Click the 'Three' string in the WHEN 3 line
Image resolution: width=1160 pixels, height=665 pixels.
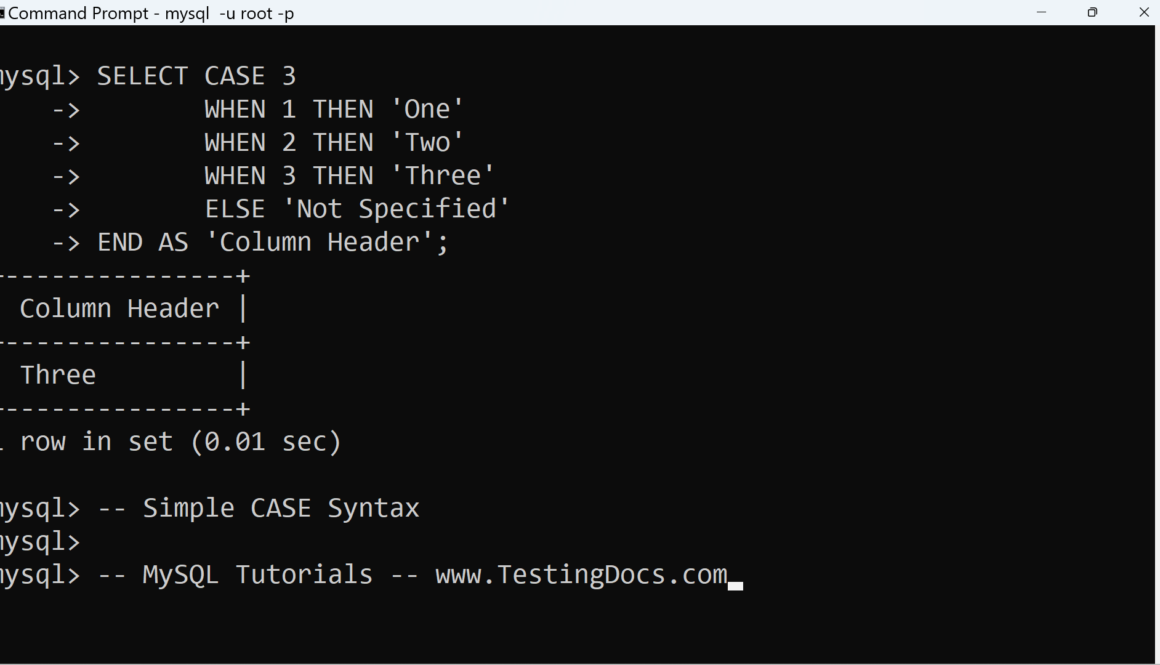coord(449,175)
